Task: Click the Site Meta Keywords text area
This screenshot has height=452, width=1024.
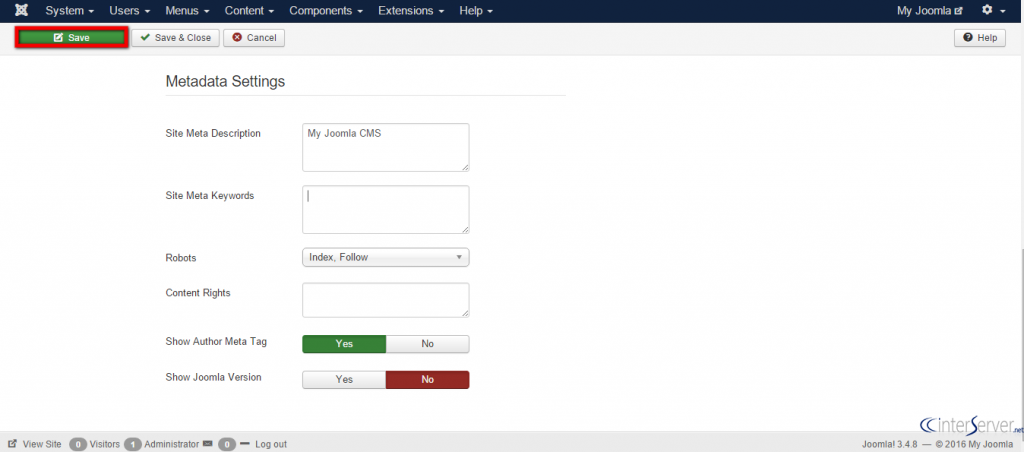Action: click(386, 210)
